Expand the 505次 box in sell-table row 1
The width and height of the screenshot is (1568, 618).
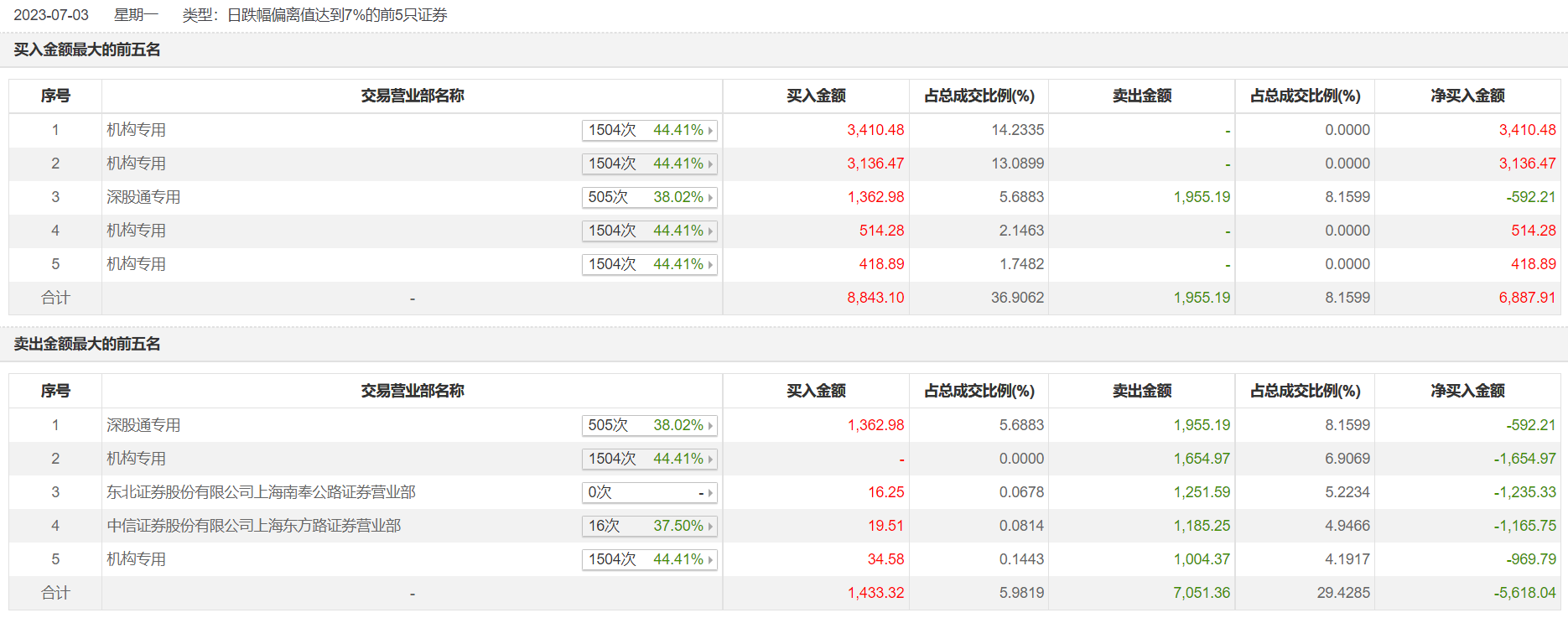point(649,426)
